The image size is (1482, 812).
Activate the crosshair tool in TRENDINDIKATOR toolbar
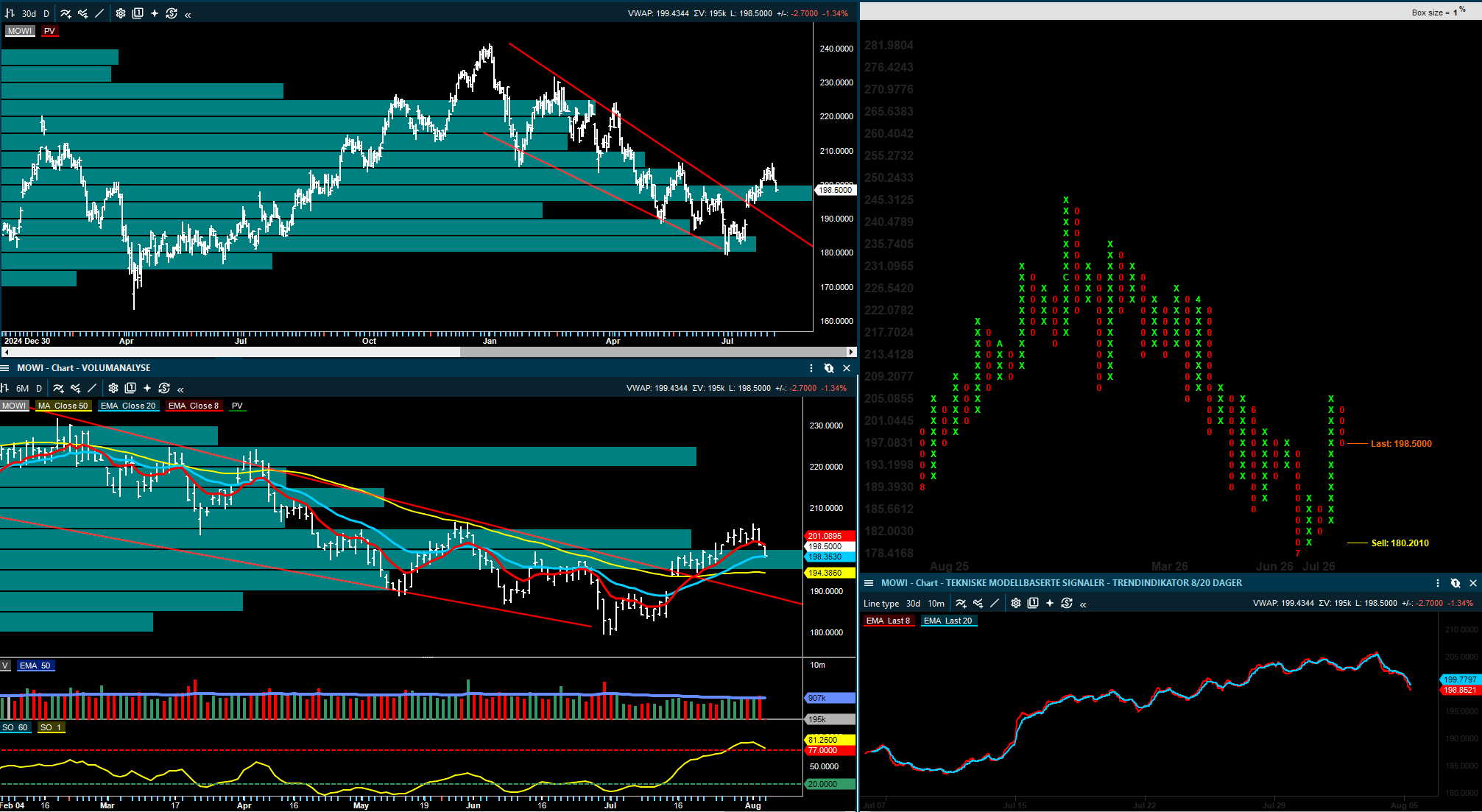click(1050, 603)
